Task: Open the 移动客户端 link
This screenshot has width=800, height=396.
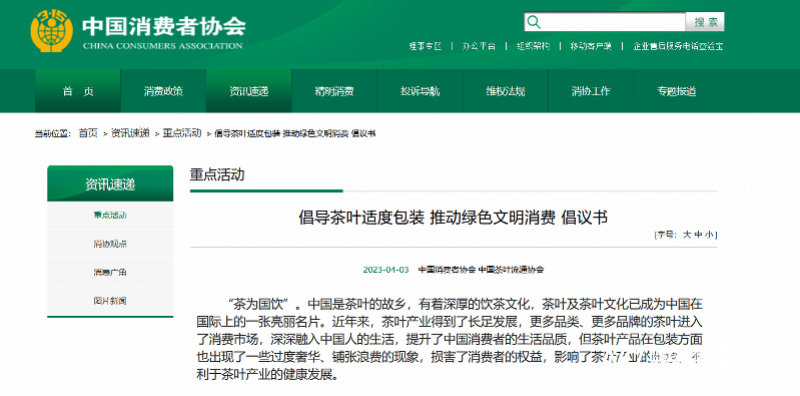Action: coord(591,46)
